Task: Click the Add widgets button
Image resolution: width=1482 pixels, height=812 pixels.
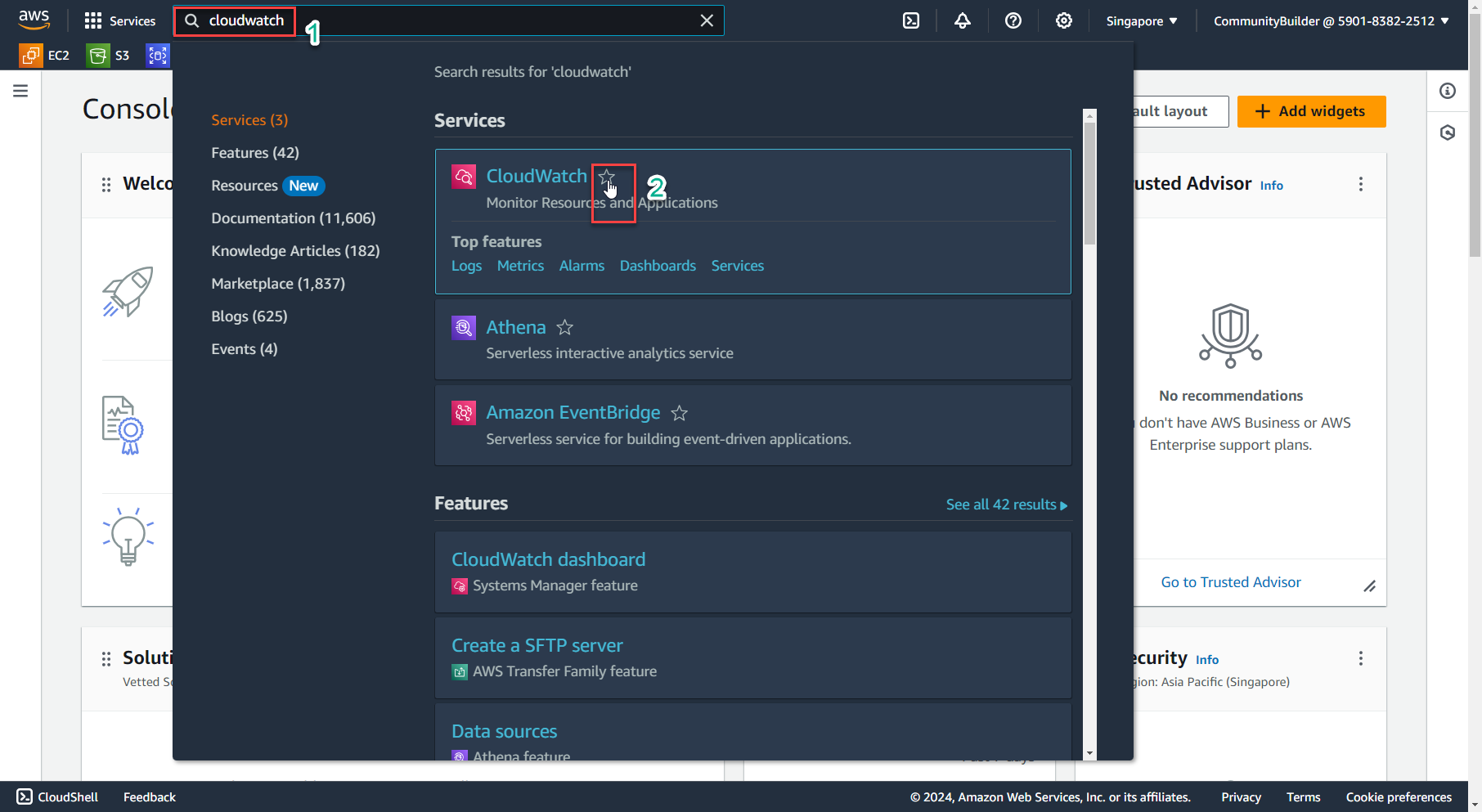Action: click(x=1311, y=111)
